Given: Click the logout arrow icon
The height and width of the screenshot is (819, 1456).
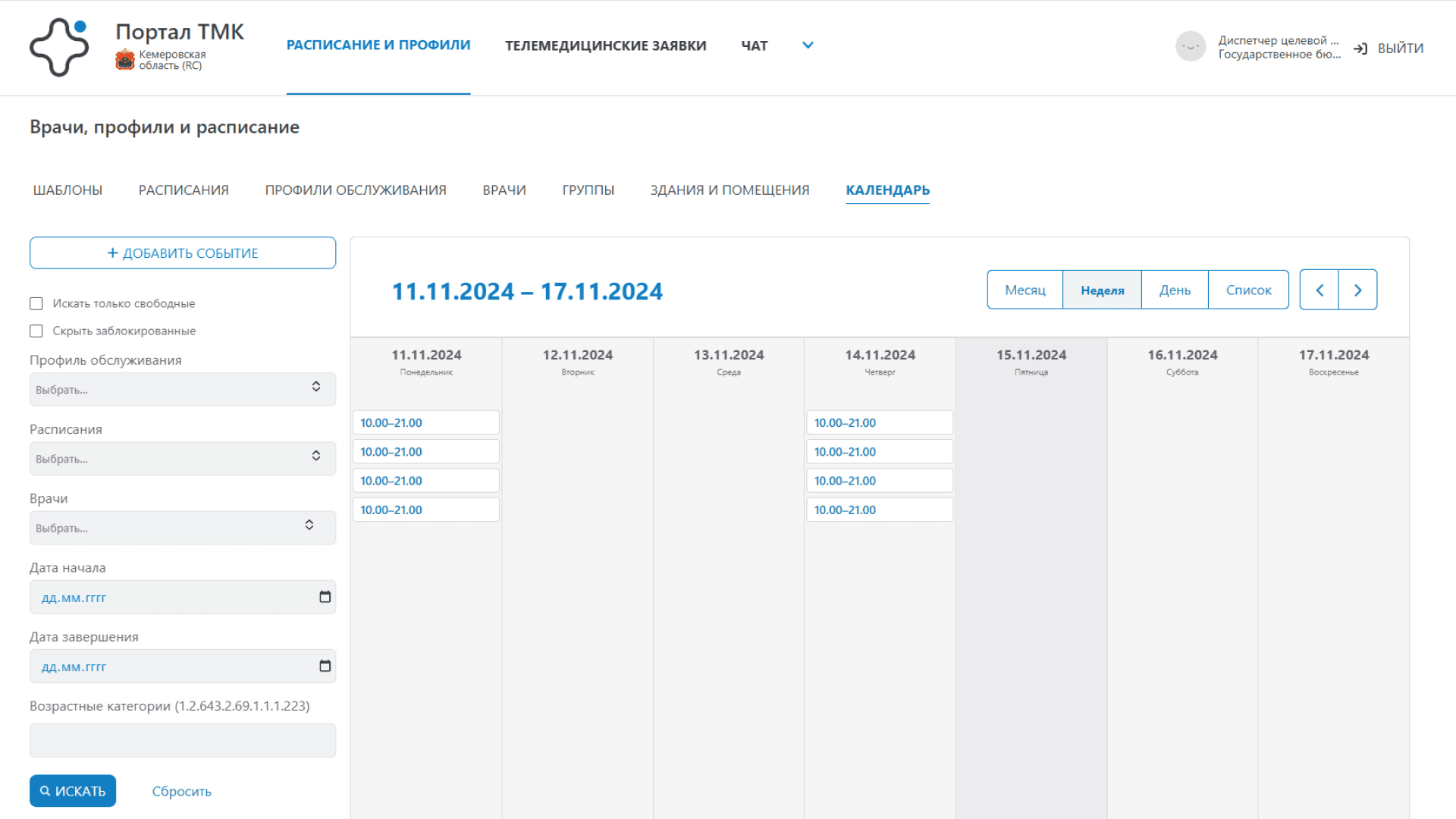Looking at the screenshot, I should pos(1360,49).
